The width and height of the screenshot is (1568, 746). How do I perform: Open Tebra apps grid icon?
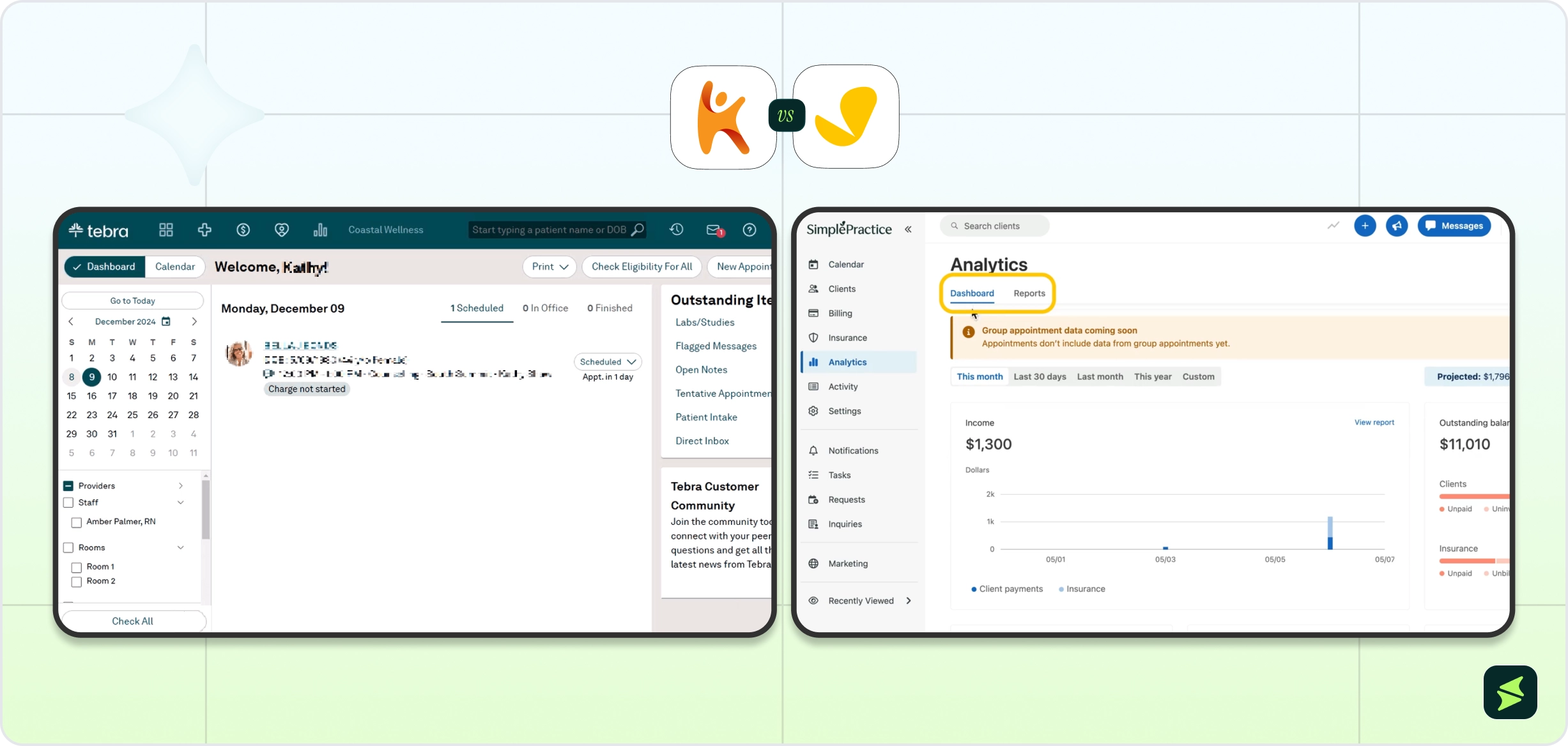click(x=166, y=230)
